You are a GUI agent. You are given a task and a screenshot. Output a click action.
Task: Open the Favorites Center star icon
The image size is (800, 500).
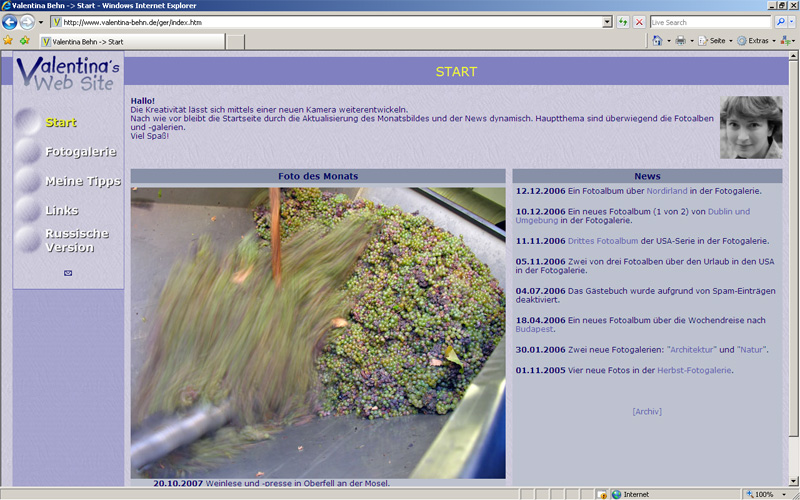tap(8, 41)
